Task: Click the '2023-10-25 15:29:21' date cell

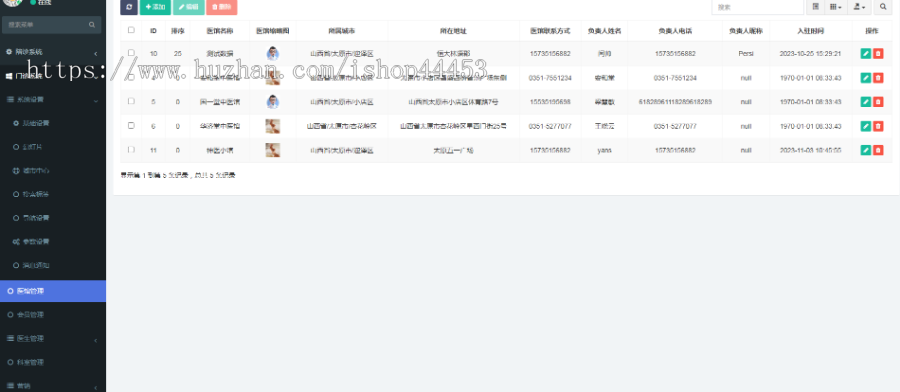Action: [810, 53]
